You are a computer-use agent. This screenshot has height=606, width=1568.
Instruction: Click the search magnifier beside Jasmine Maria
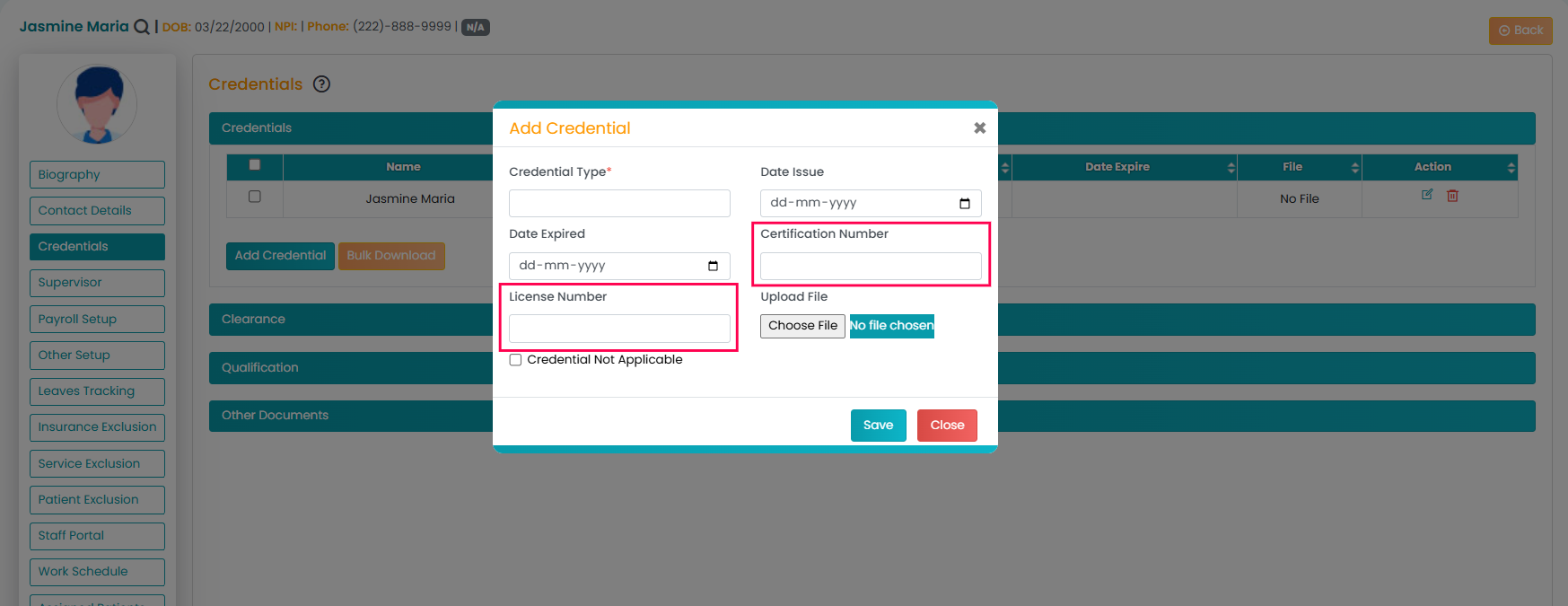[x=142, y=27]
